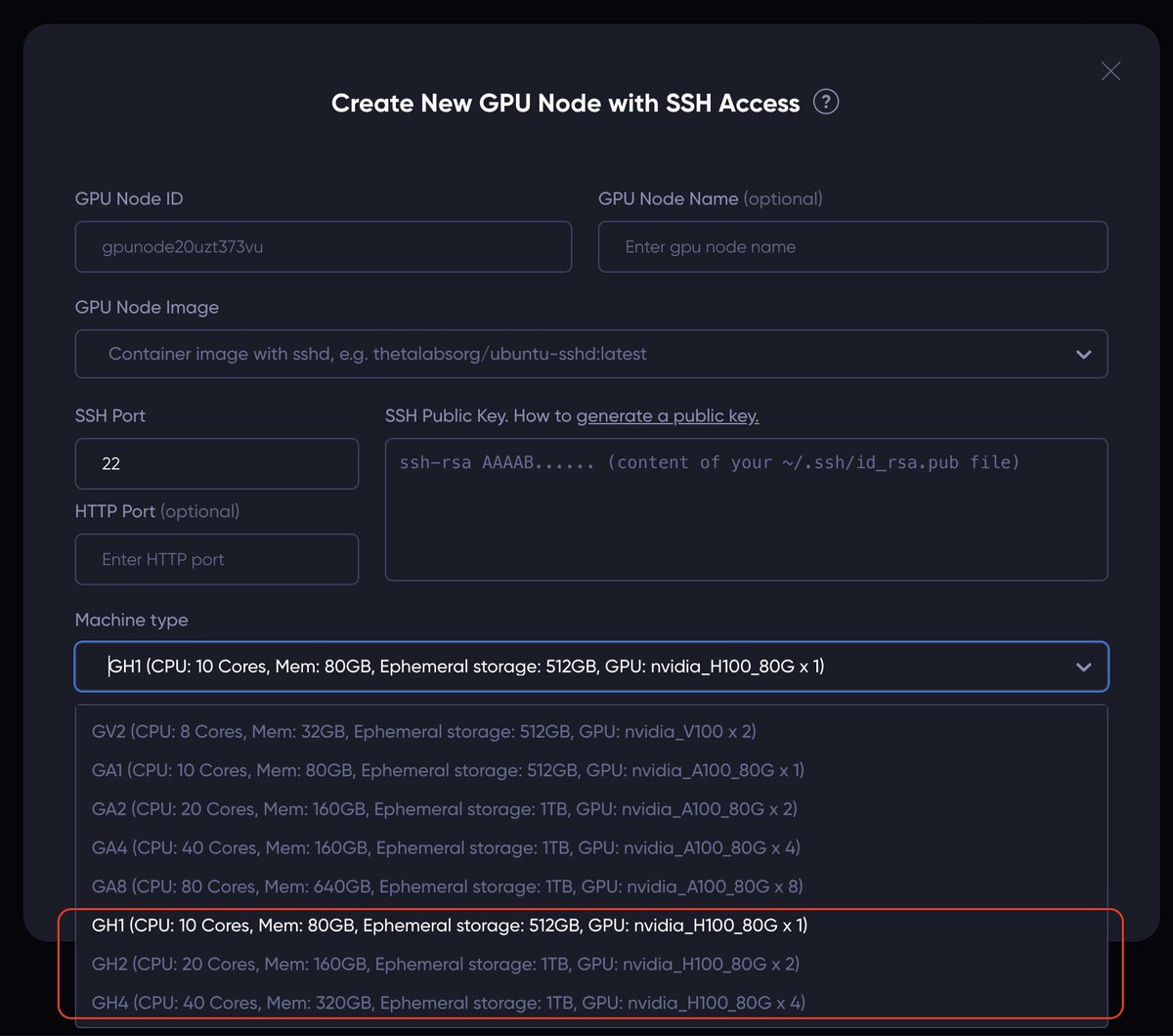Click the SSH Port field showing 22

click(217, 463)
